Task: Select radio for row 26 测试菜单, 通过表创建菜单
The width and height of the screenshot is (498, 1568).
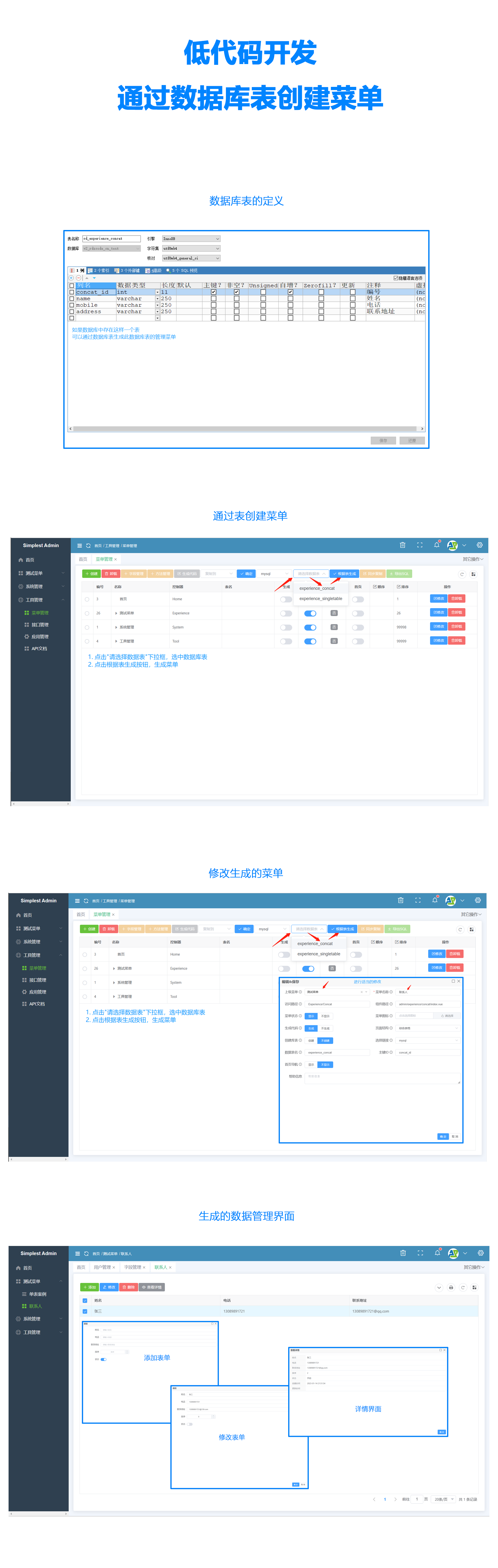Action: coord(87,613)
